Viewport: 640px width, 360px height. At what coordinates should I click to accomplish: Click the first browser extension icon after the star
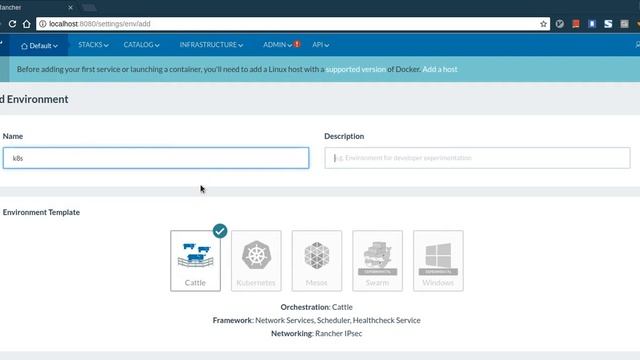coord(560,24)
